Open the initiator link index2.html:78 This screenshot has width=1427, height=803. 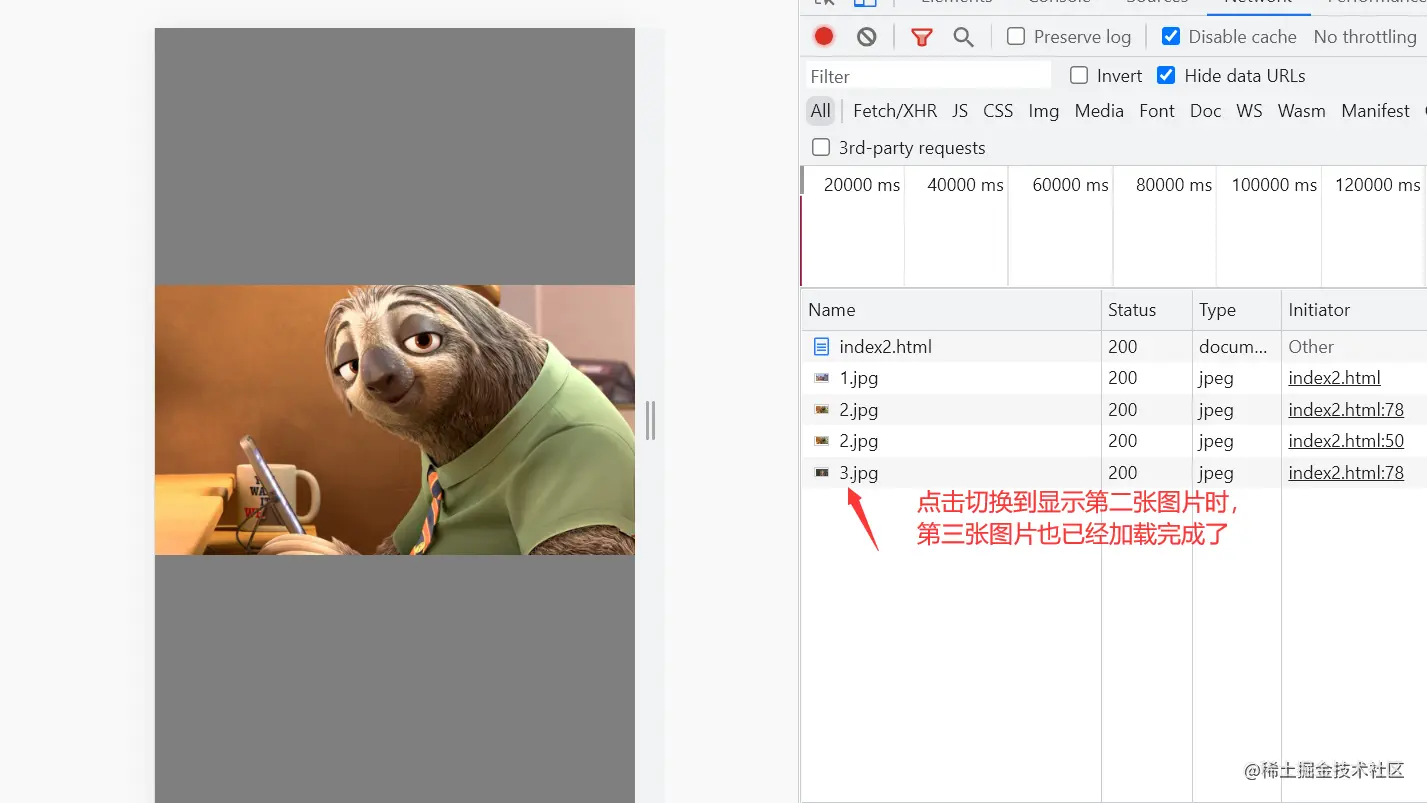[1347, 409]
